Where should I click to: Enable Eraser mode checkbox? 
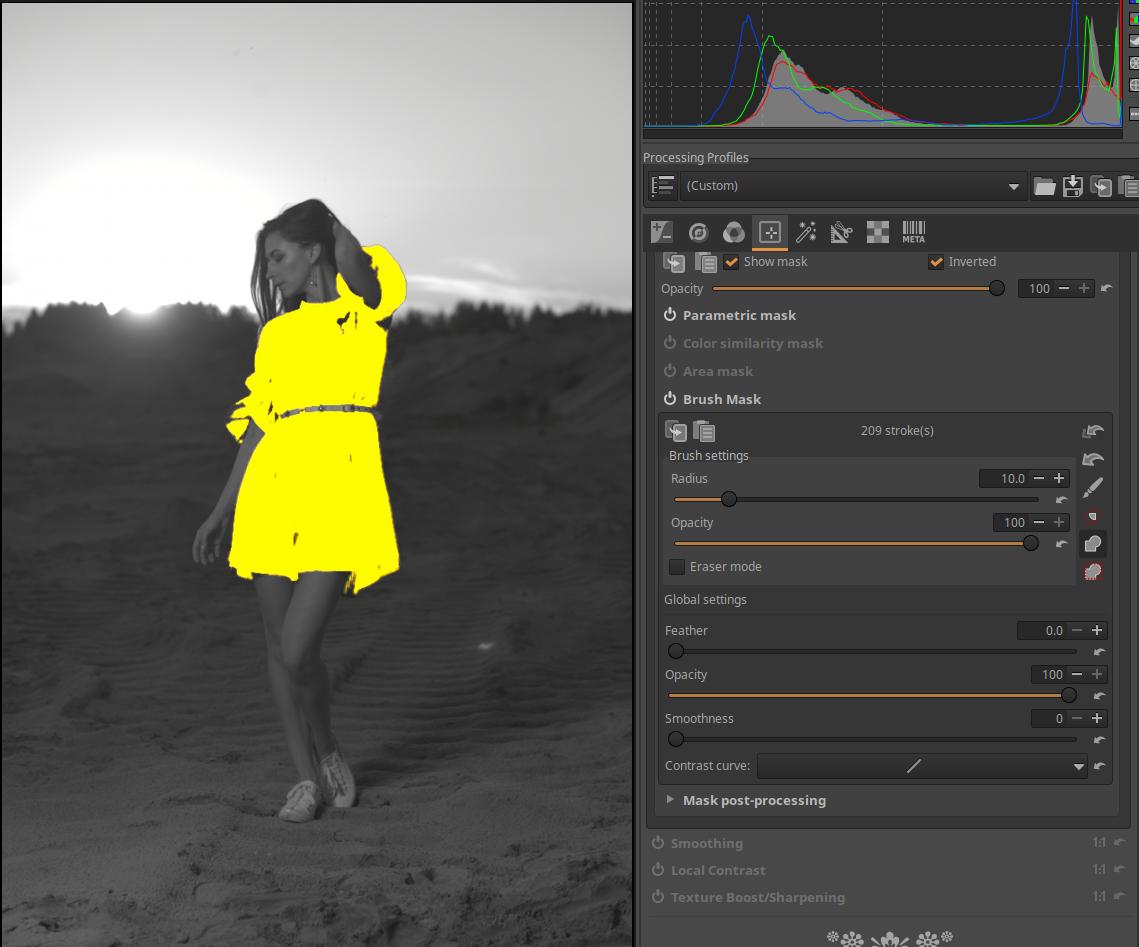point(677,567)
